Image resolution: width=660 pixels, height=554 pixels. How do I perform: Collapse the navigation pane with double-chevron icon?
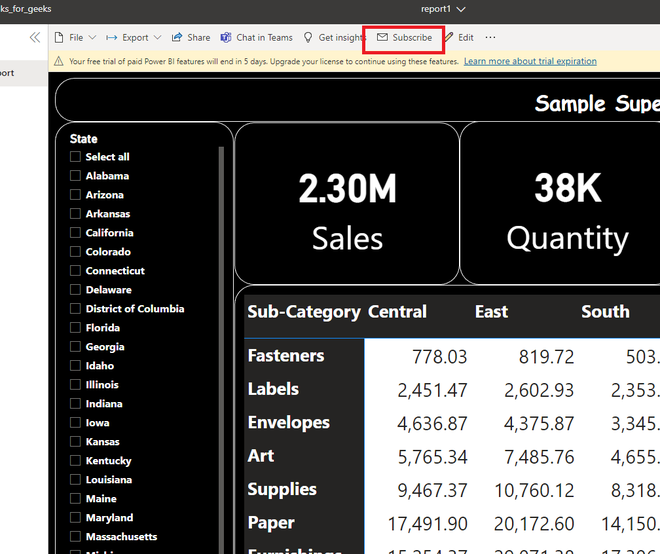[x=35, y=37]
